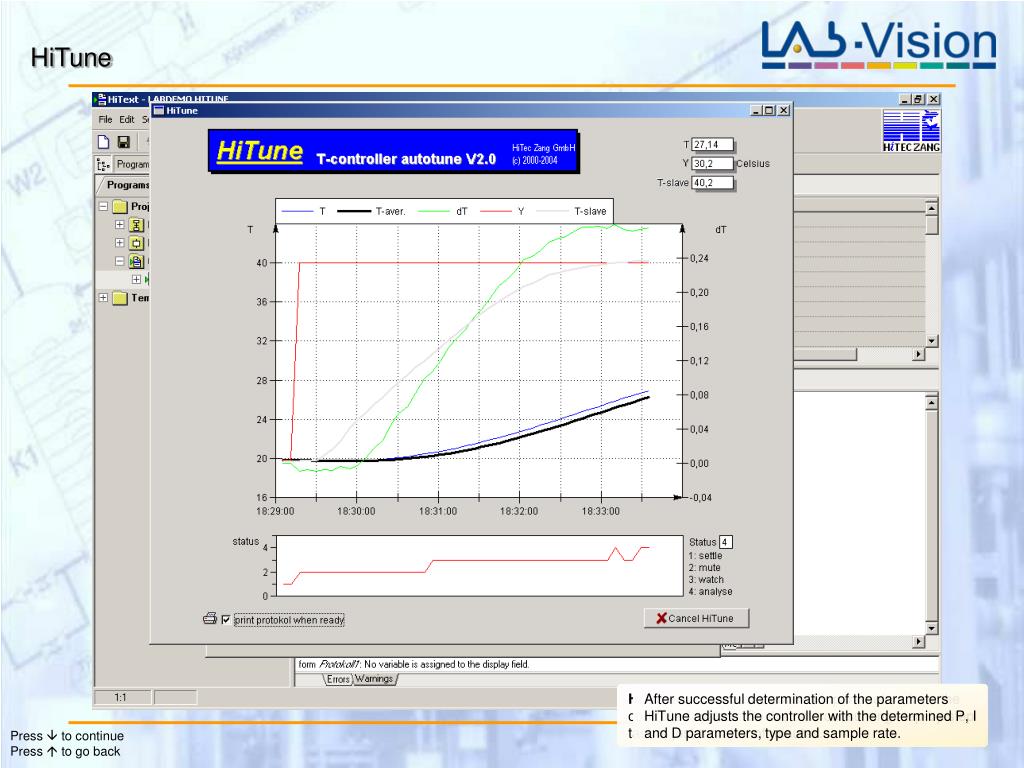Click lower-right panel scrollbar up arrow
1024x768 pixels.
tap(932, 403)
